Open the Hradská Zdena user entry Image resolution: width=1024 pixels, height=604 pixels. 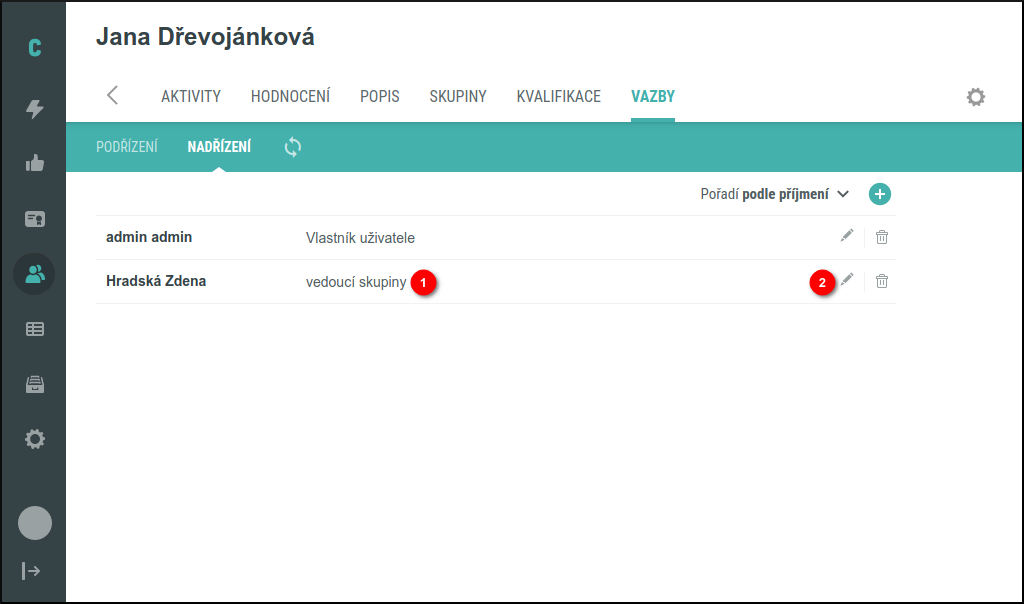pos(156,281)
